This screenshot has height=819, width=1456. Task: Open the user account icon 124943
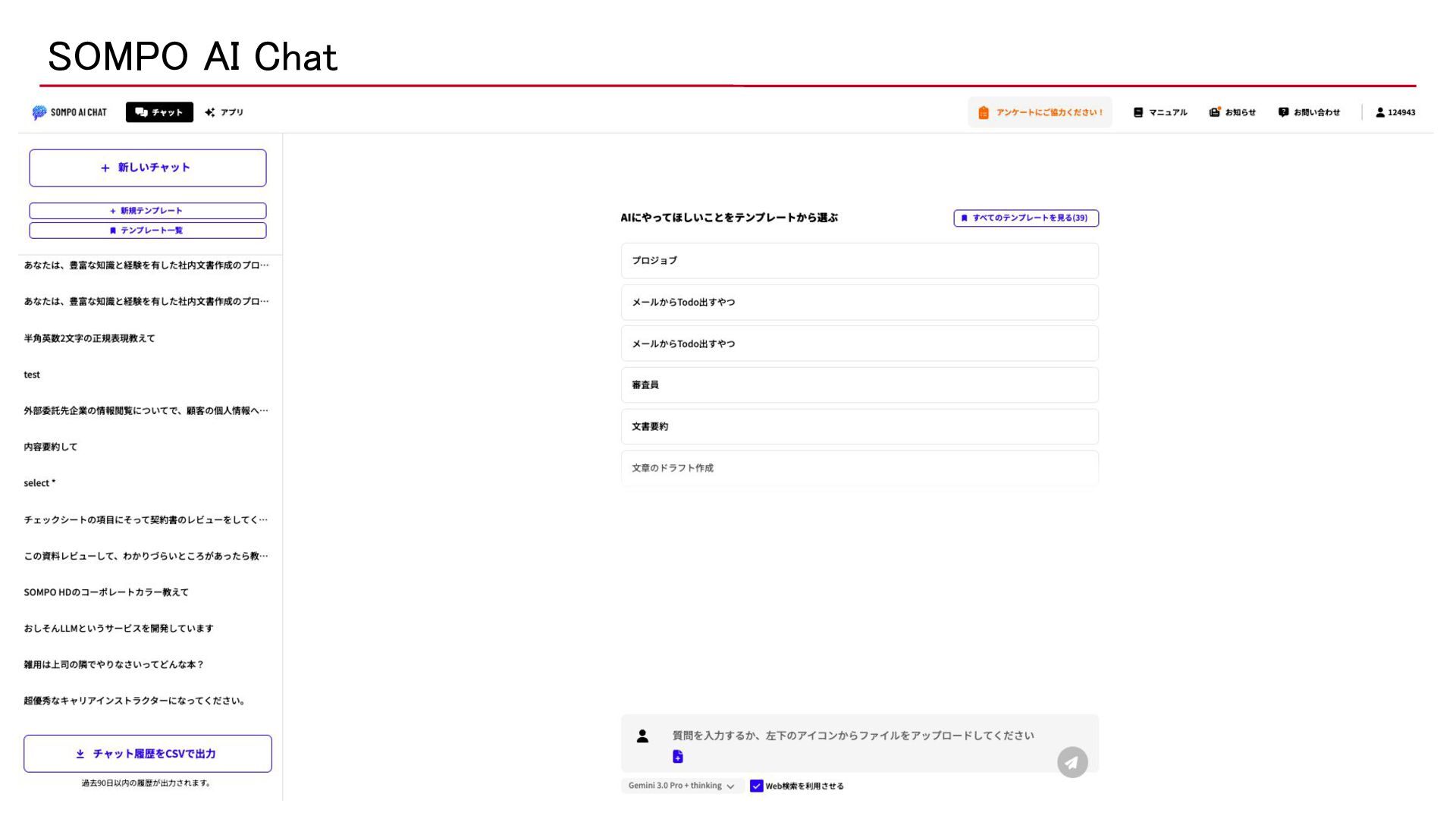1380,112
